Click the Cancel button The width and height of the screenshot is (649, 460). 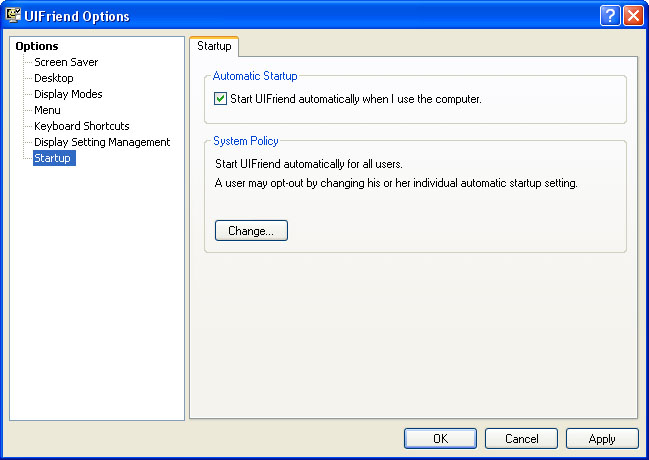(522, 438)
